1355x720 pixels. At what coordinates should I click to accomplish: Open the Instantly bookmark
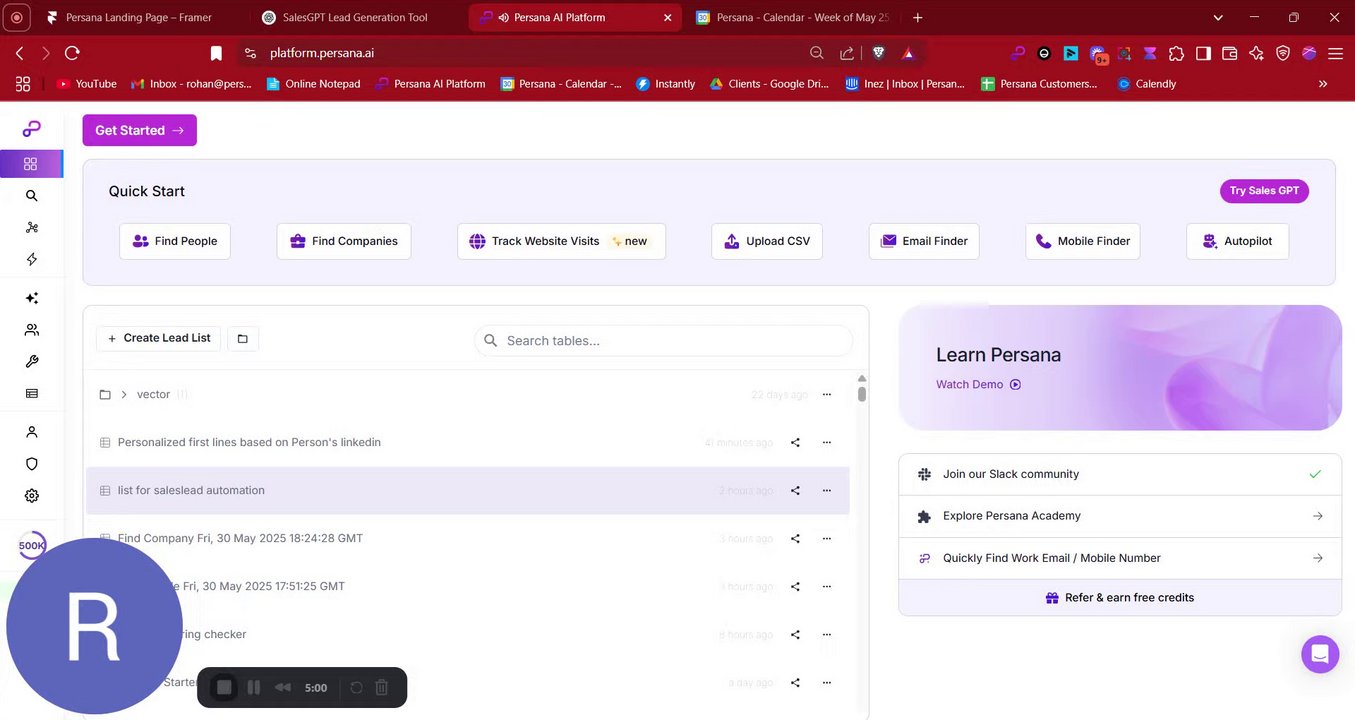click(665, 84)
